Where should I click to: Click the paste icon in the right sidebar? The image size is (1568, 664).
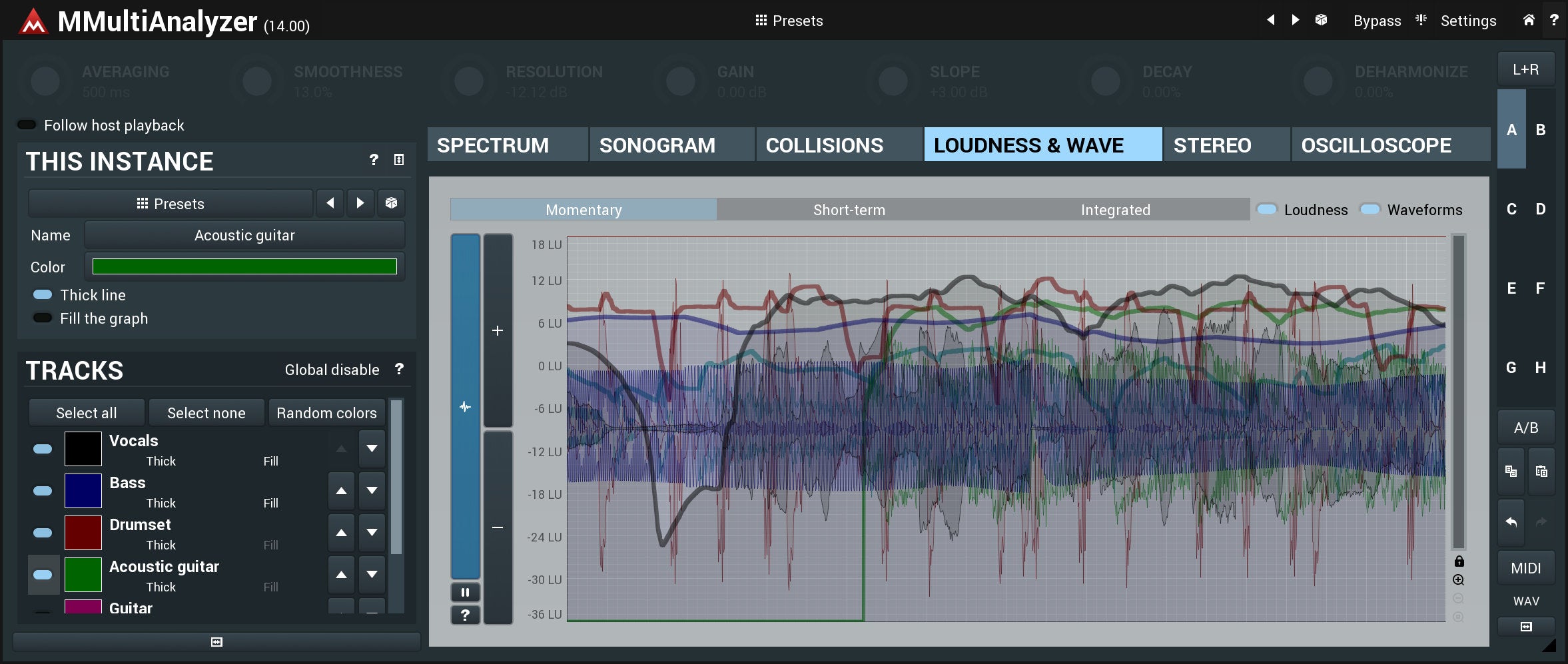coord(1541,472)
